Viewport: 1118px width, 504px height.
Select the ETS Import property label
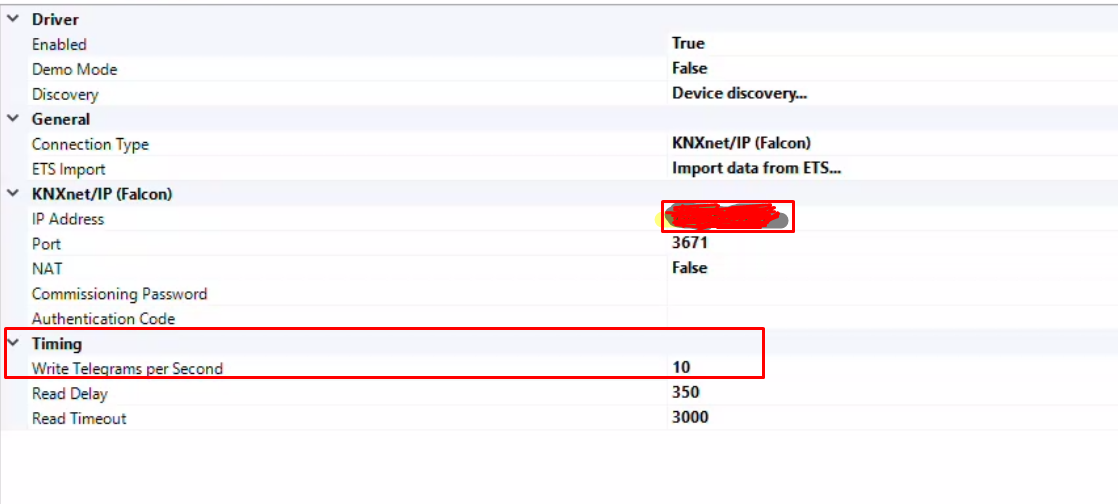coord(68,169)
